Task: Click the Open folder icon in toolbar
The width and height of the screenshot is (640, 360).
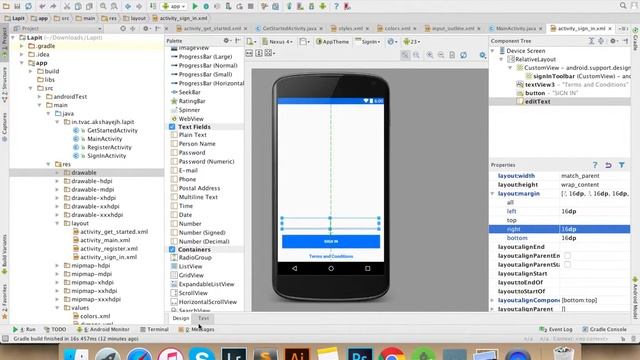Action: pos(6,6)
